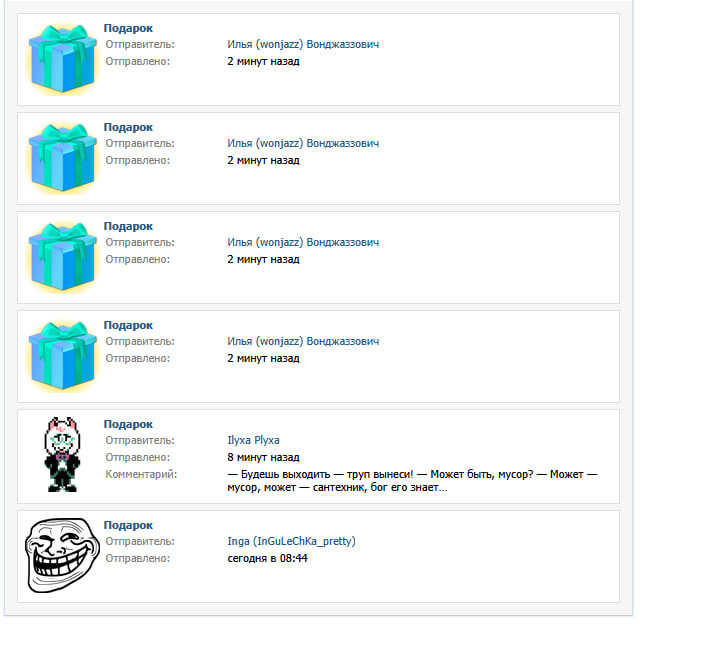Click the third blue gift box image
Image resolution: width=727 pixels, height=667 pixels.
coord(63,257)
